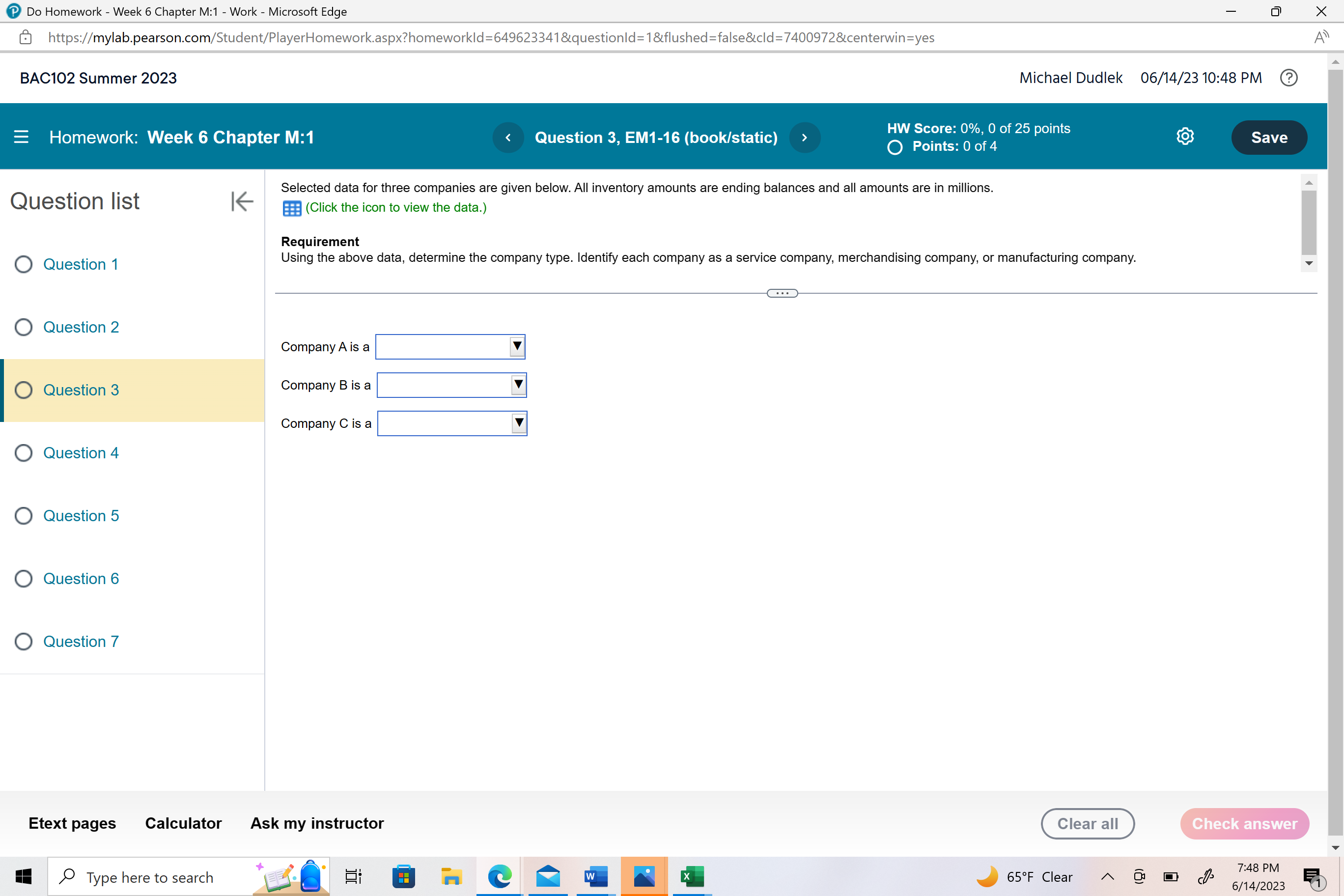This screenshot has width=1344, height=896.
Task: Click the Clear all button
Action: (1087, 823)
